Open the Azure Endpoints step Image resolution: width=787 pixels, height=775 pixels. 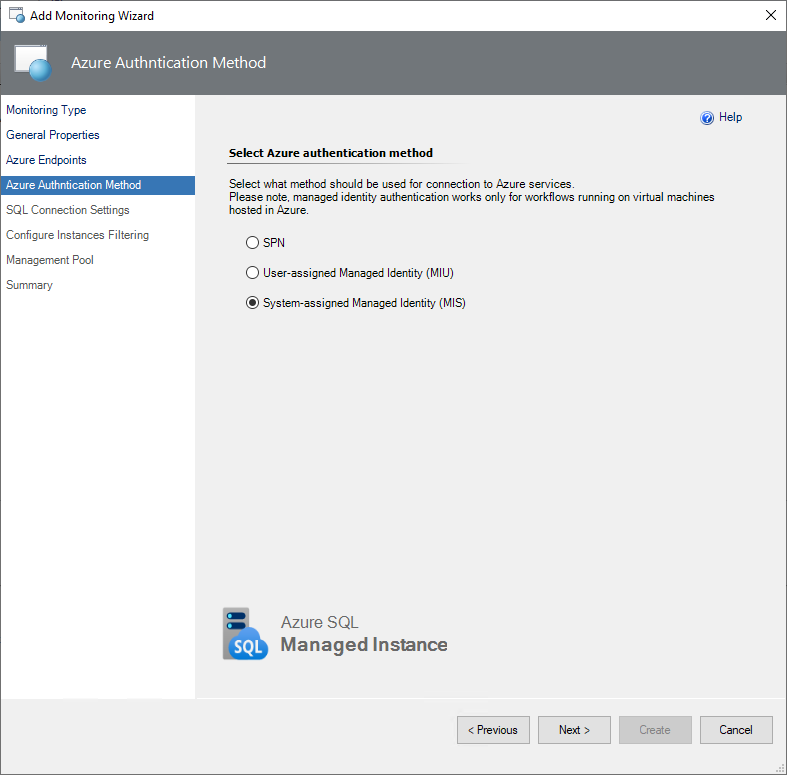(46, 160)
